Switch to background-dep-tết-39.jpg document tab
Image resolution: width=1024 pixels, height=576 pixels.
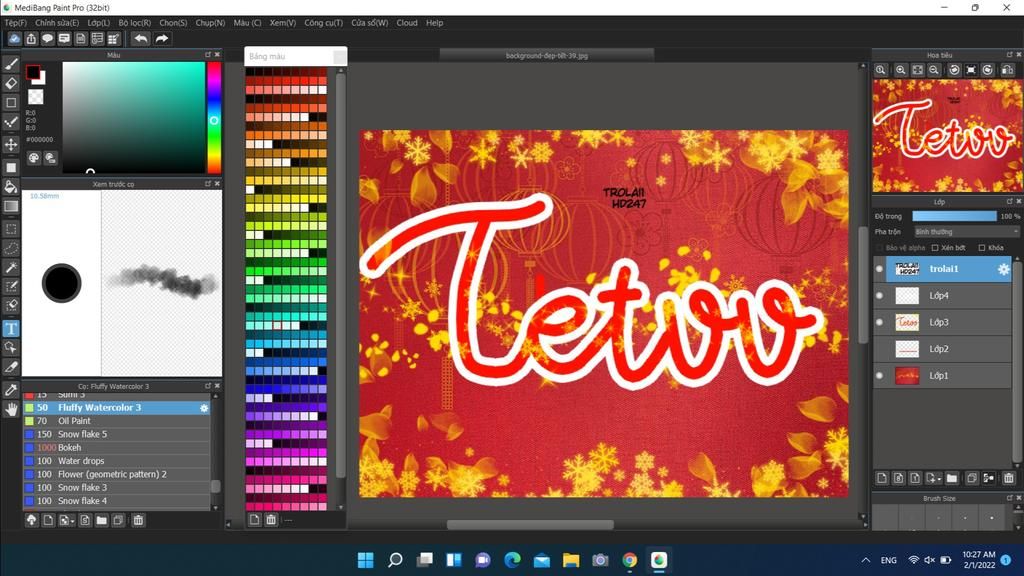547,56
